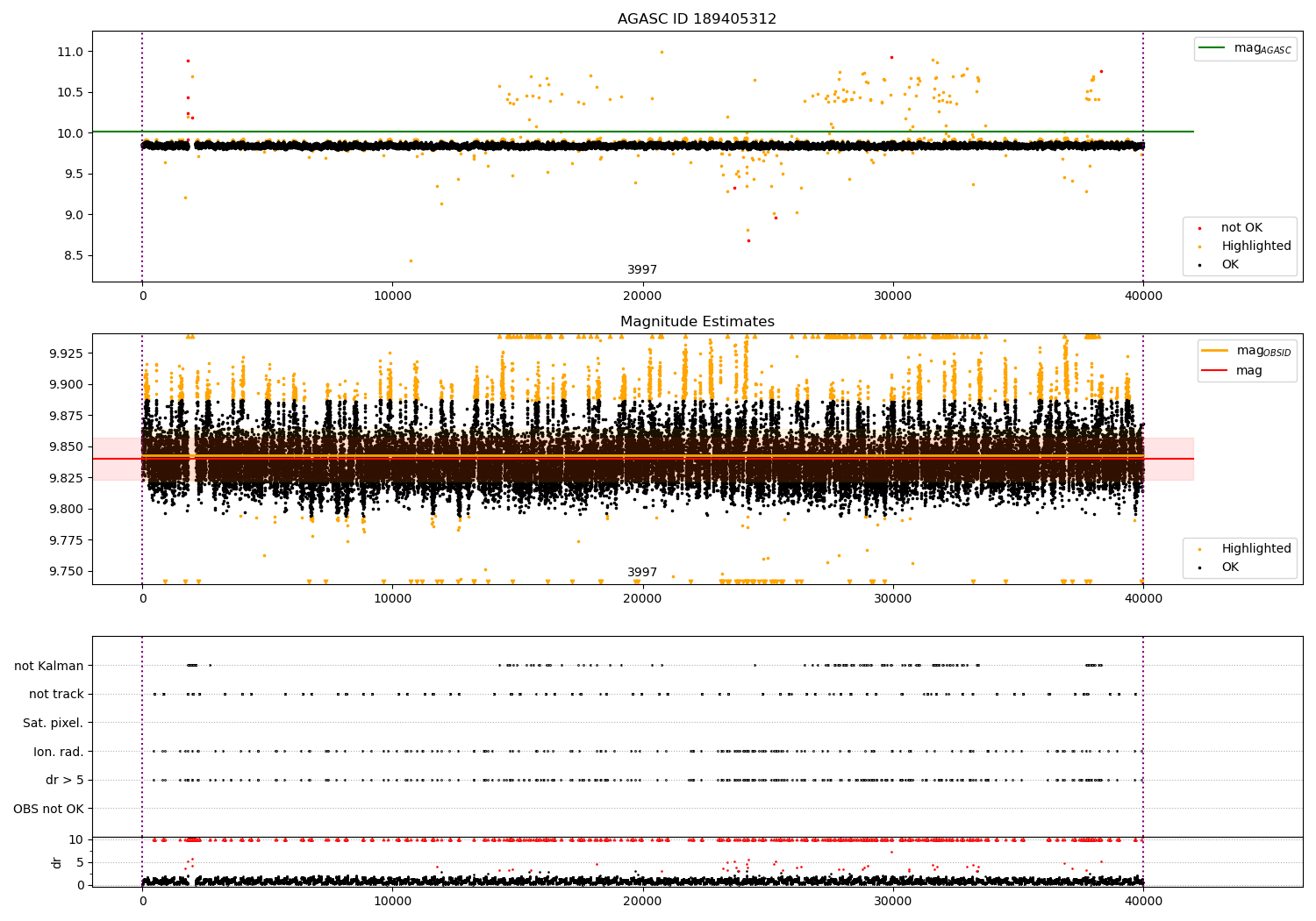Click the 'OBS not OK' row label

[x=48, y=809]
